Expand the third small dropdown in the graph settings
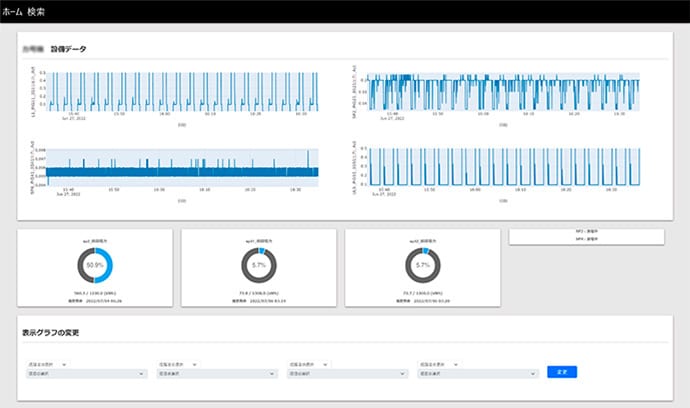Image resolution: width=690 pixels, height=408 pixels. pos(306,364)
